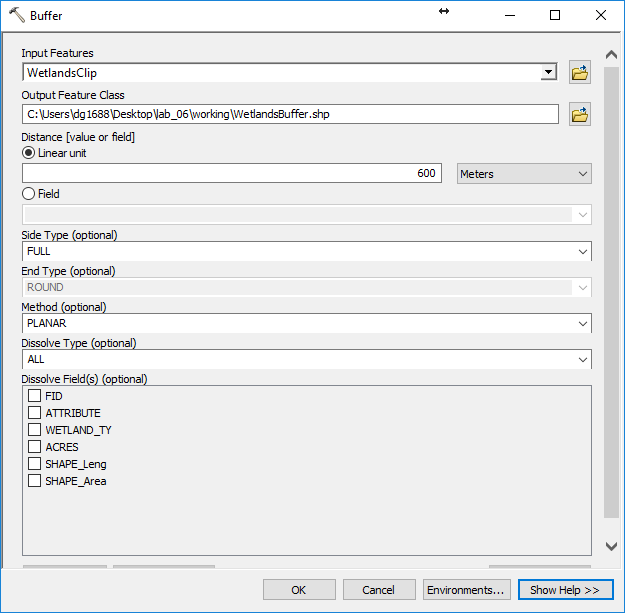Open the Environments... settings

pos(466,589)
